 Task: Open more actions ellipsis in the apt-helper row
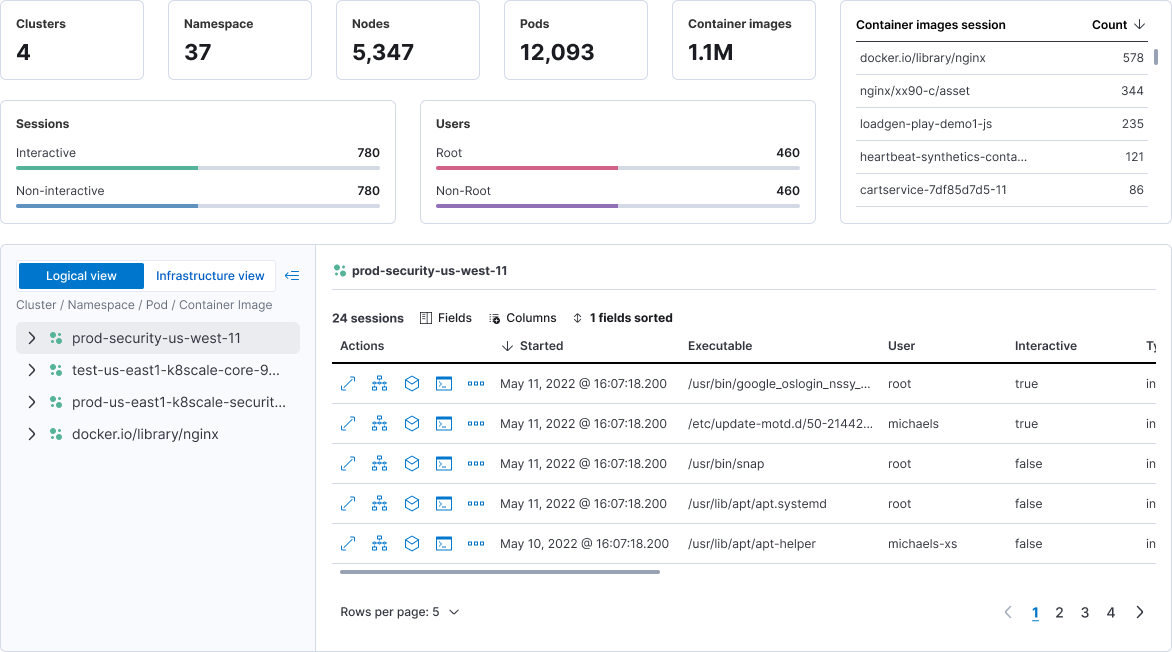coord(476,544)
